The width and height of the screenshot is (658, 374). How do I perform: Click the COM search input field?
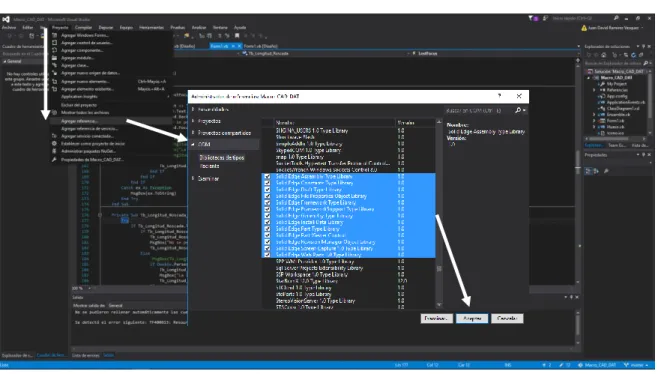click(479, 110)
